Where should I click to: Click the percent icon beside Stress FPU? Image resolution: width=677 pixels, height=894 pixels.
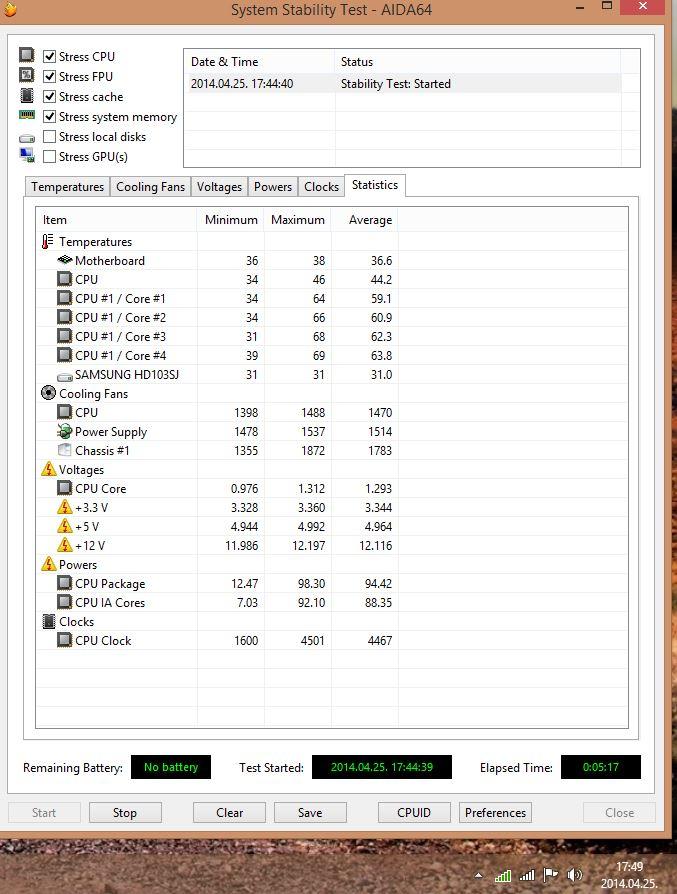tap(26, 75)
